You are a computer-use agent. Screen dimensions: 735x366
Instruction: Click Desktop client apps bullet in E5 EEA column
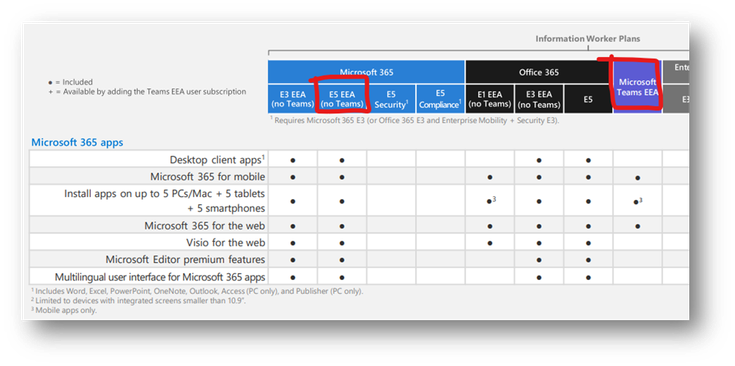click(x=342, y=160)
